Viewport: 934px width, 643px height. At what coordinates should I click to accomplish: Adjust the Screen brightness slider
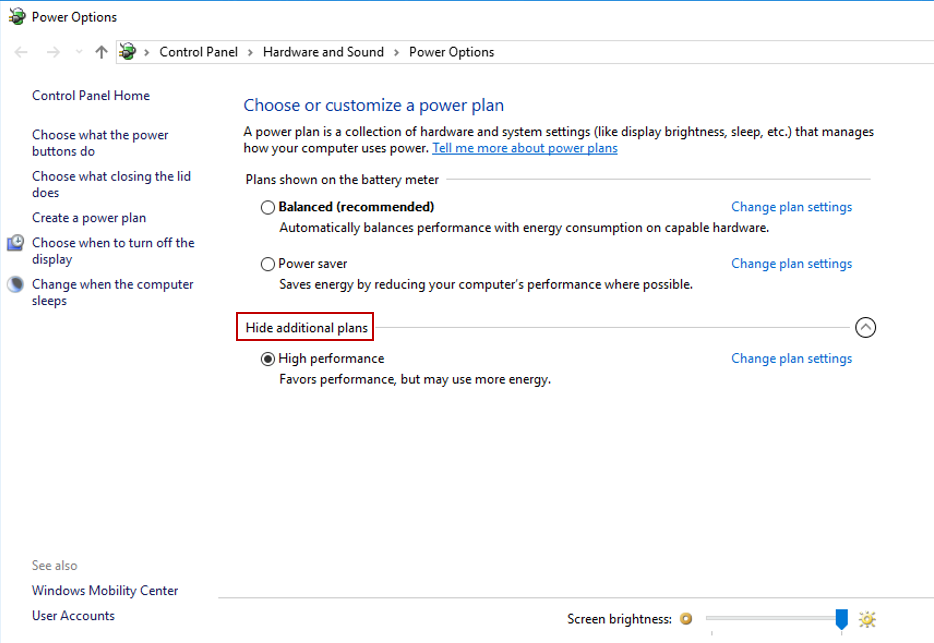[x=840, y=619]
